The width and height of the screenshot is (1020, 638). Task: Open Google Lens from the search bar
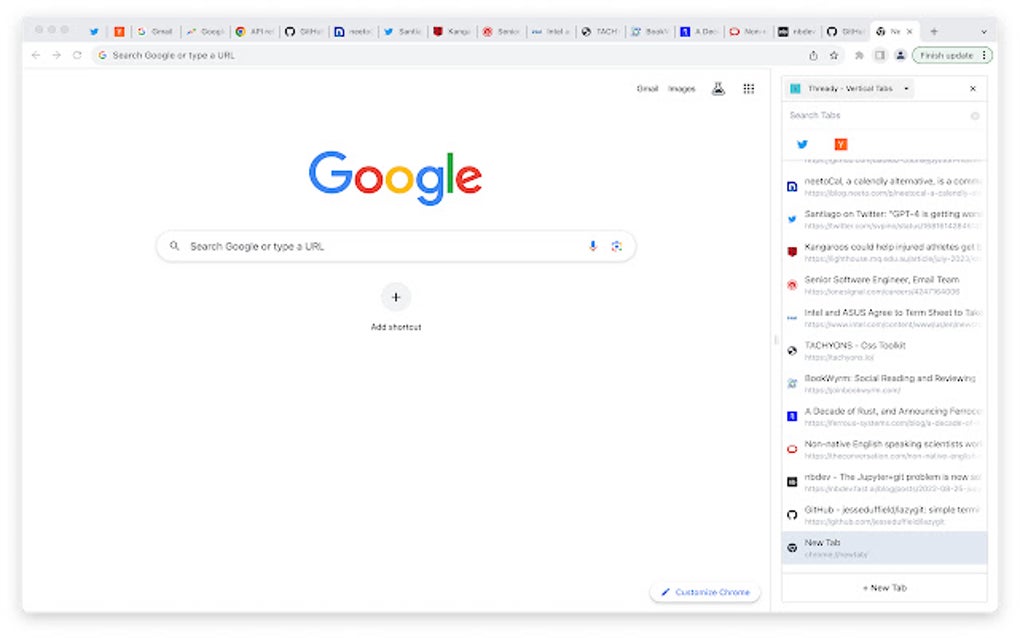[x=617, y=246]
